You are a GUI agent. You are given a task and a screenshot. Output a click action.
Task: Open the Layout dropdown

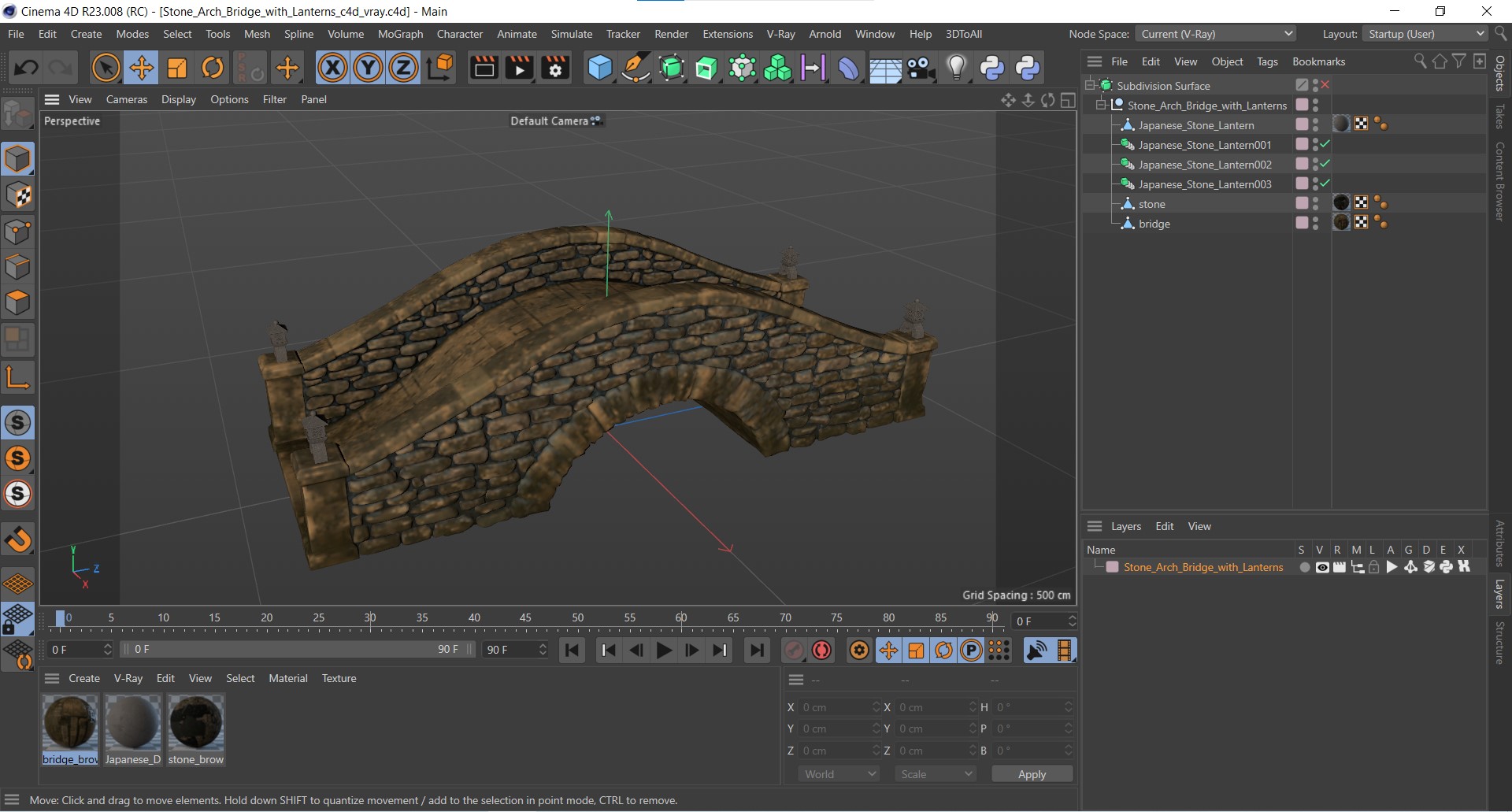1425,34
